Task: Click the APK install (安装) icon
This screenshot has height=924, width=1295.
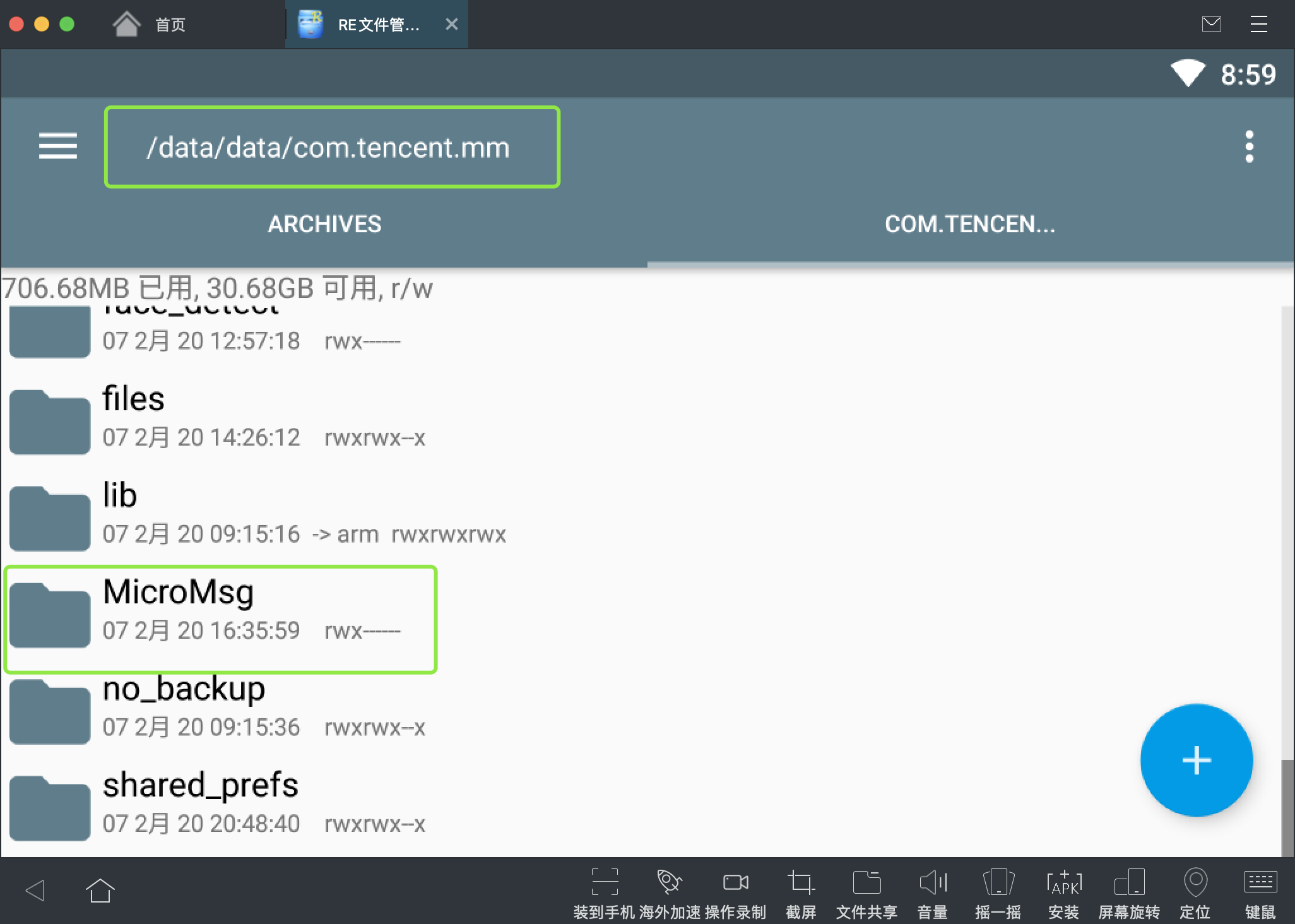Action: [x=1063, y=882]
